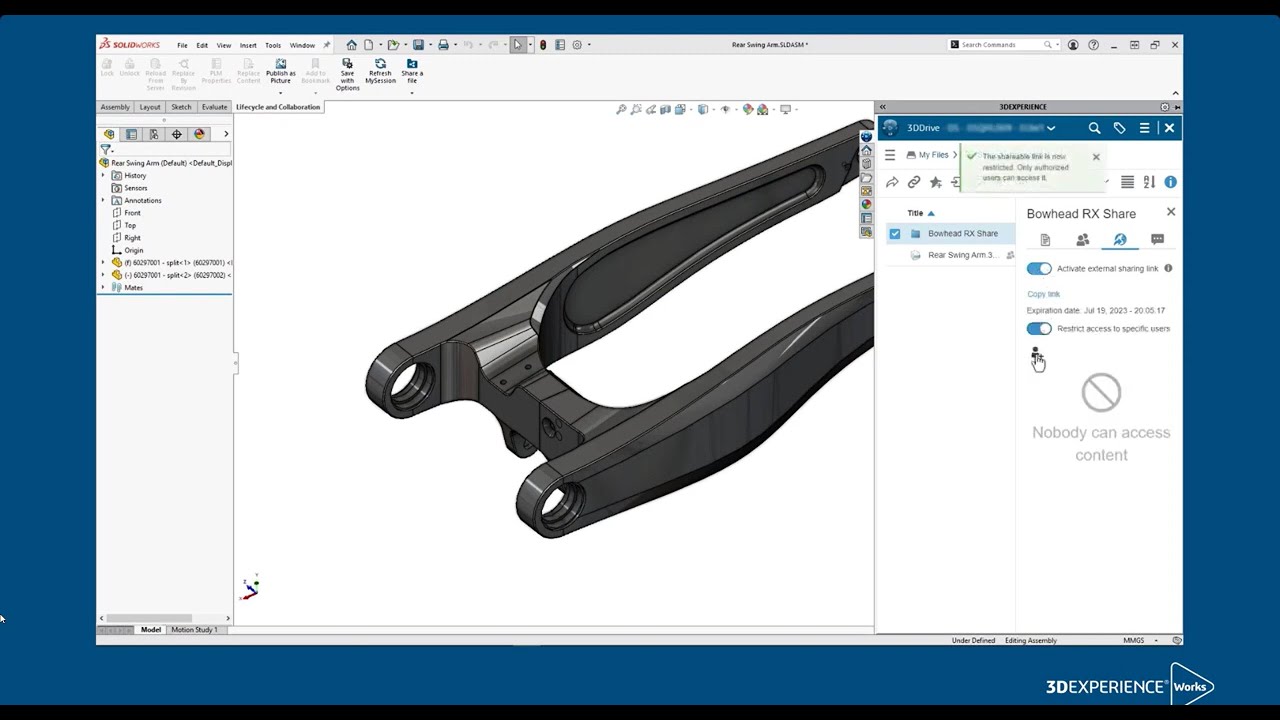Open the properties document tab in share panel

pyautogui.click(x=1045, y=240)
